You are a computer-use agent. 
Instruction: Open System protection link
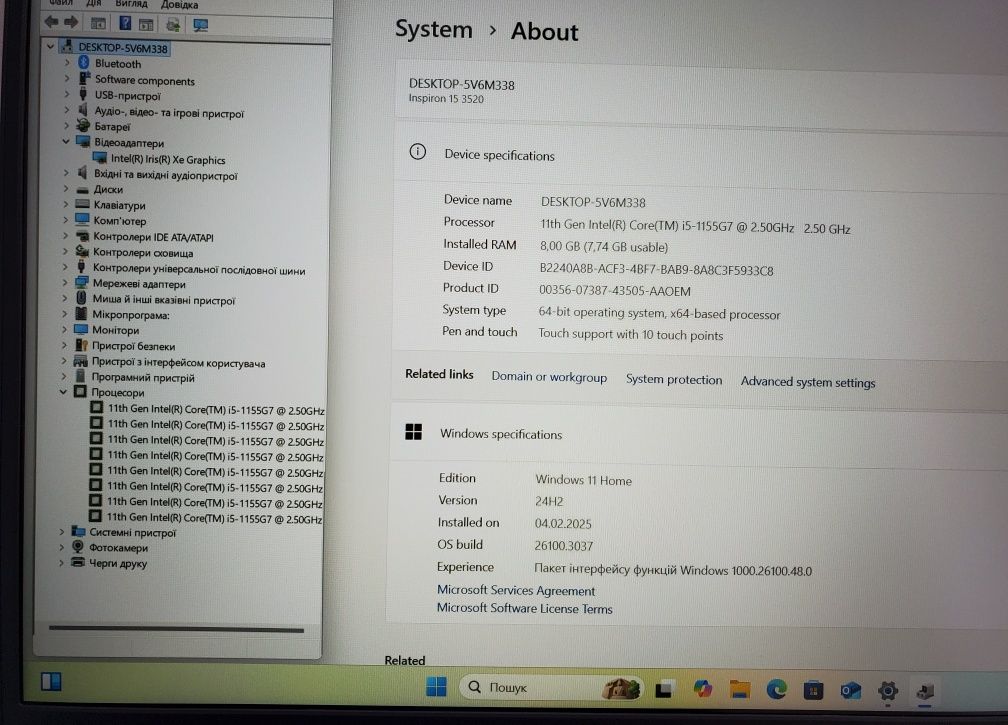[674, 379]
